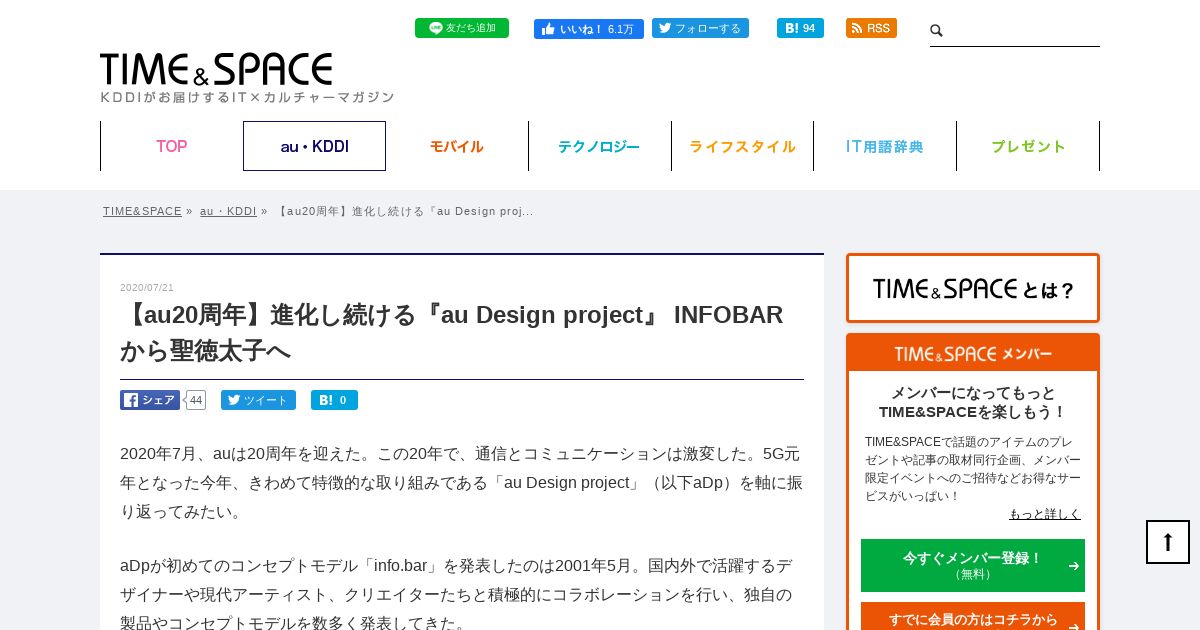Open the テクノロジー navigation tab
1200x630 pixels.
point(599,146)
